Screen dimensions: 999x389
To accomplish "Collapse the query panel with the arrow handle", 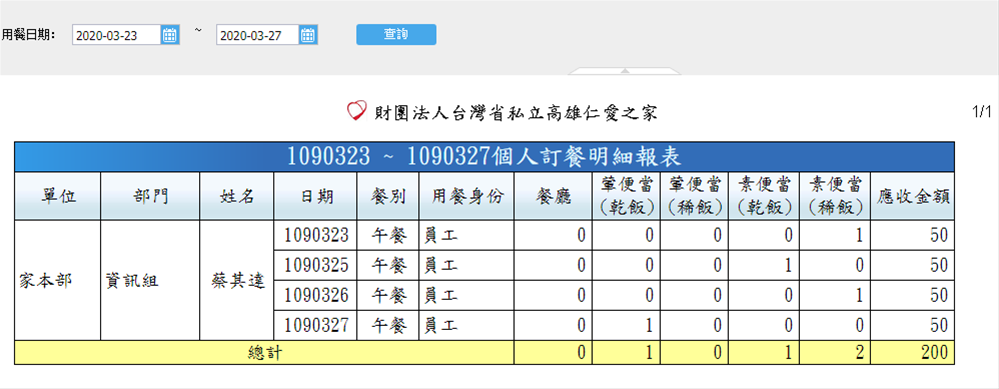I will 625,70.
